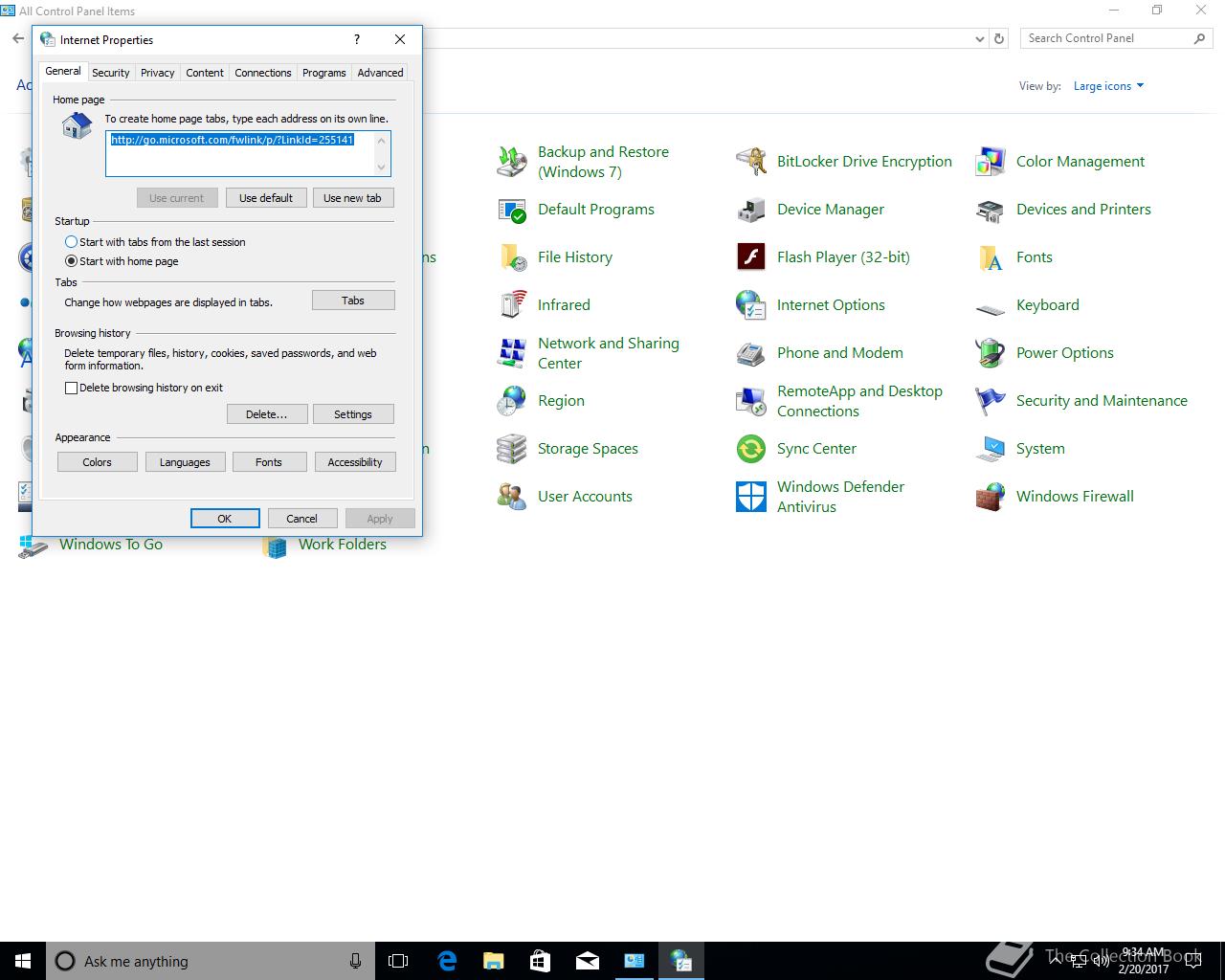Screen dimensions: 1225x980
Task: Open the Region icon
Action: click(512, 401)
